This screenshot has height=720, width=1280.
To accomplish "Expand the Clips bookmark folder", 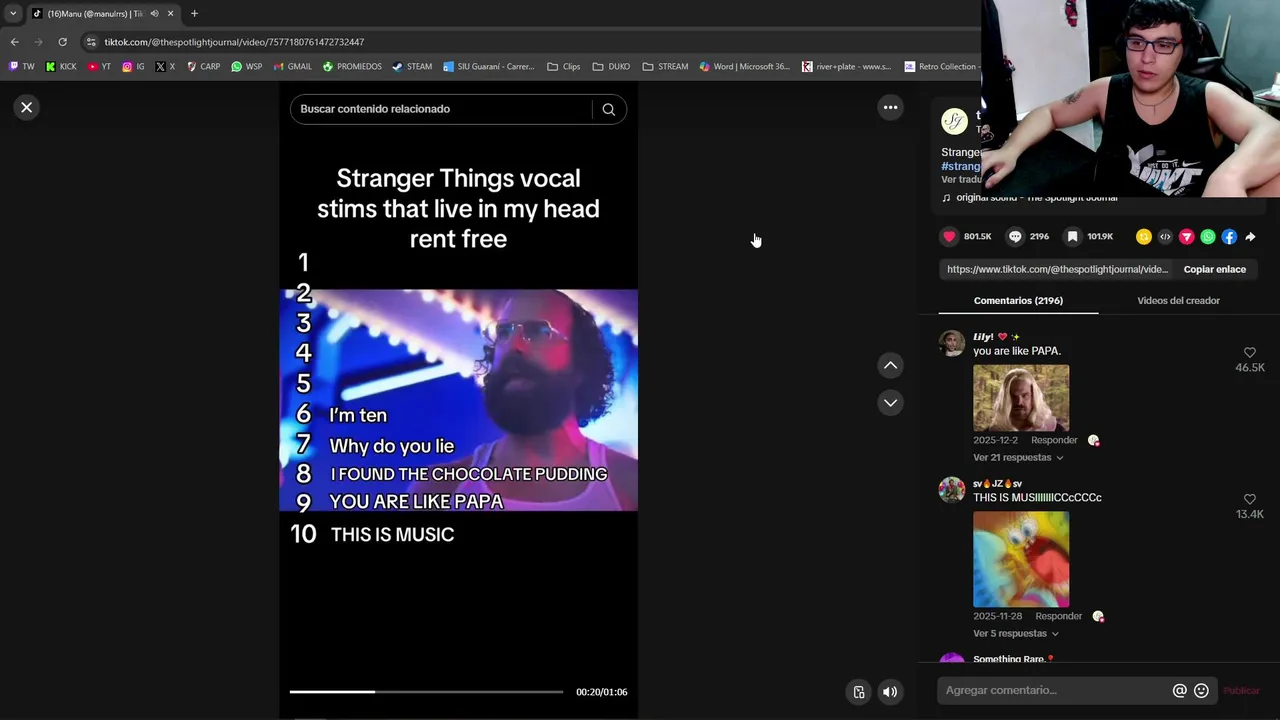I will (x=564, y=67).
